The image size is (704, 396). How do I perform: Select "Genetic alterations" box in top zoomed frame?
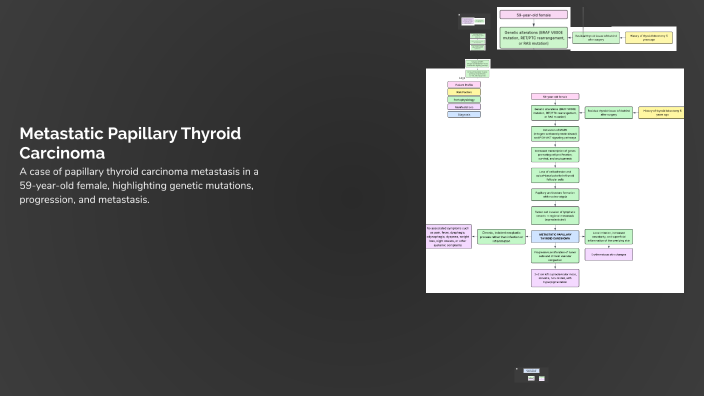coord(533,38)
